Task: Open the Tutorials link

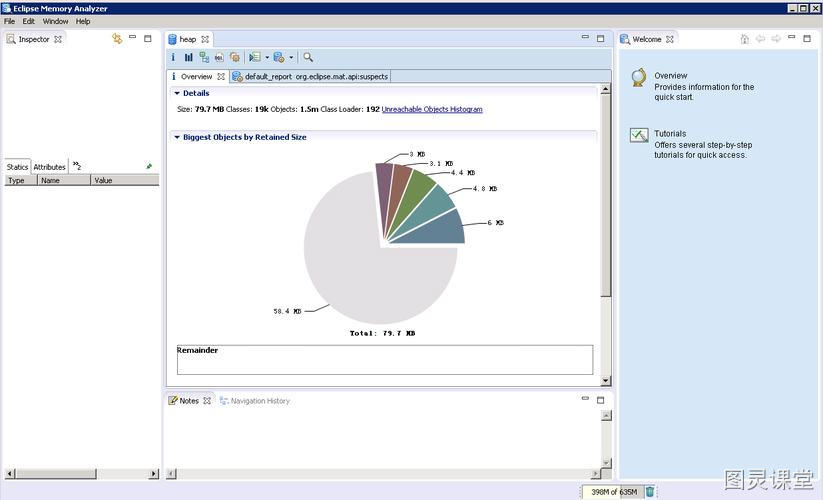Action: pos(670,134)
